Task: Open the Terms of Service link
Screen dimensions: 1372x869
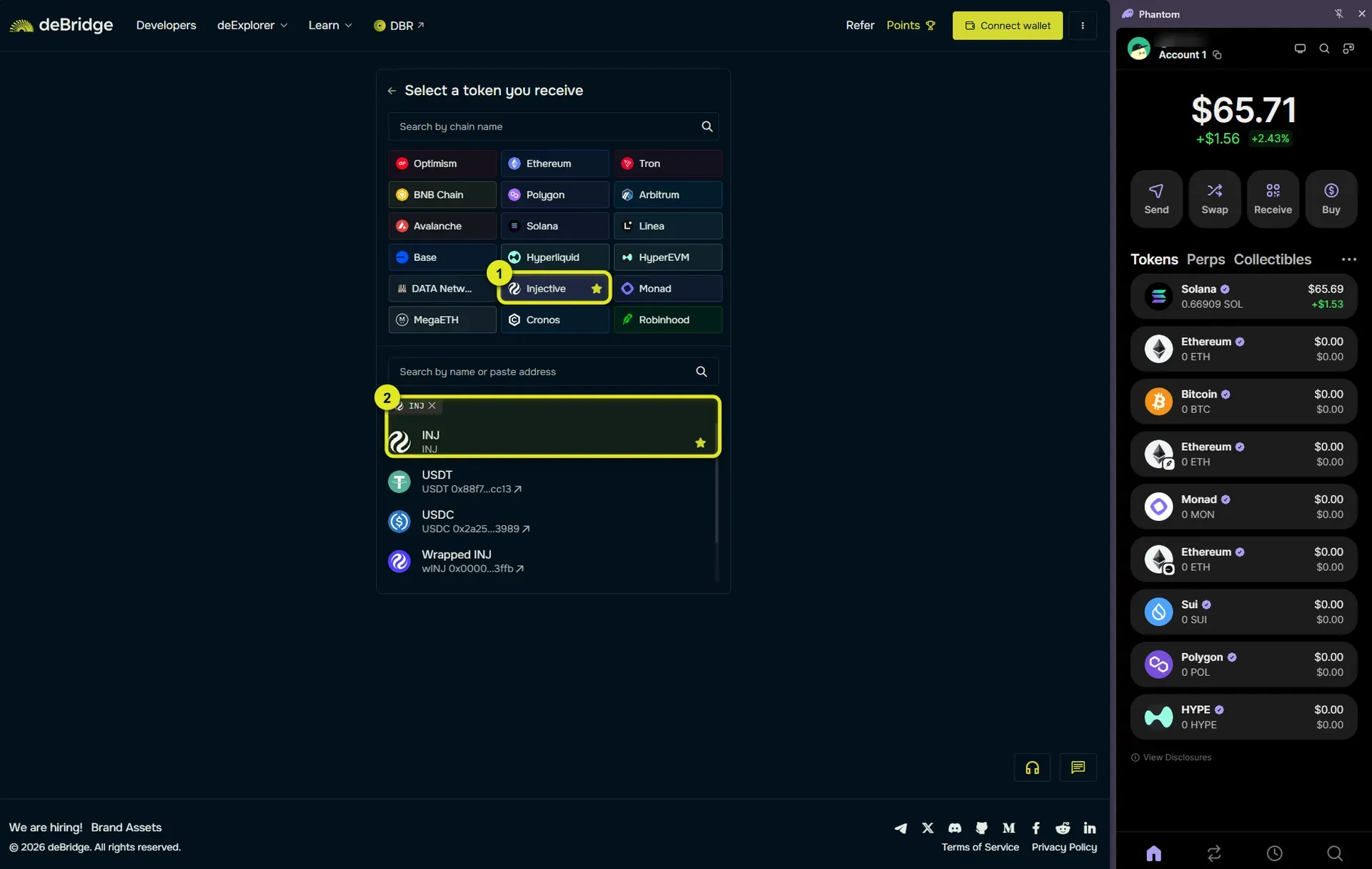Action: point(980,847)
